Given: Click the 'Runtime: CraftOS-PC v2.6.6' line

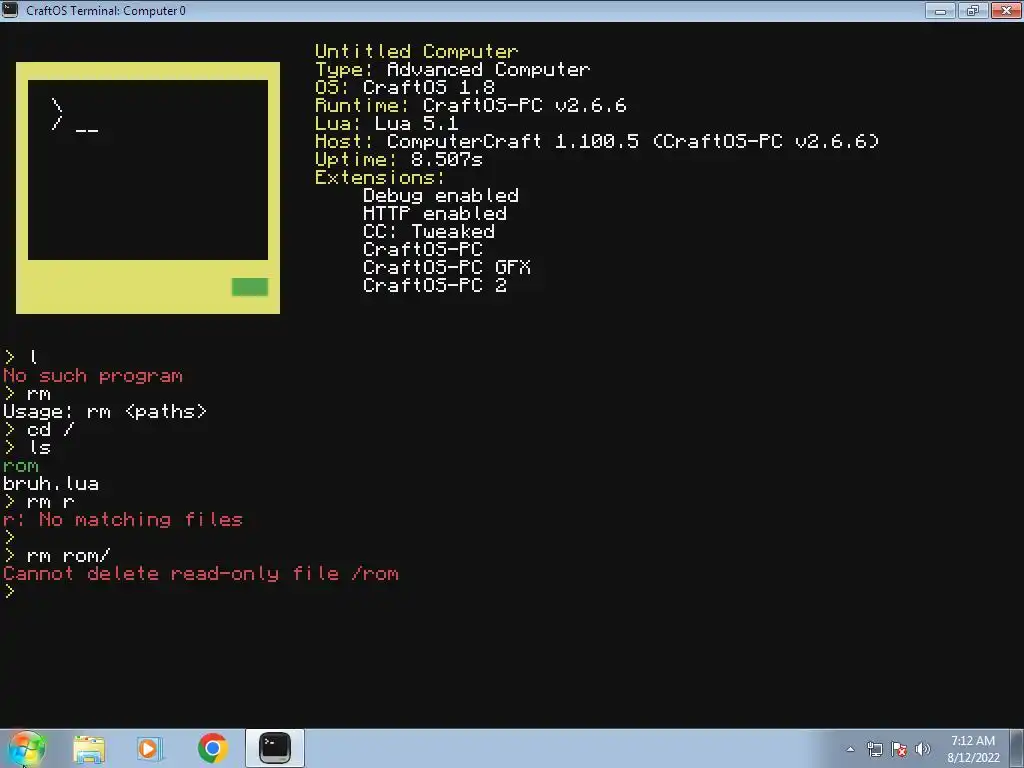Looking at the screenshot, I should [471, 105].
